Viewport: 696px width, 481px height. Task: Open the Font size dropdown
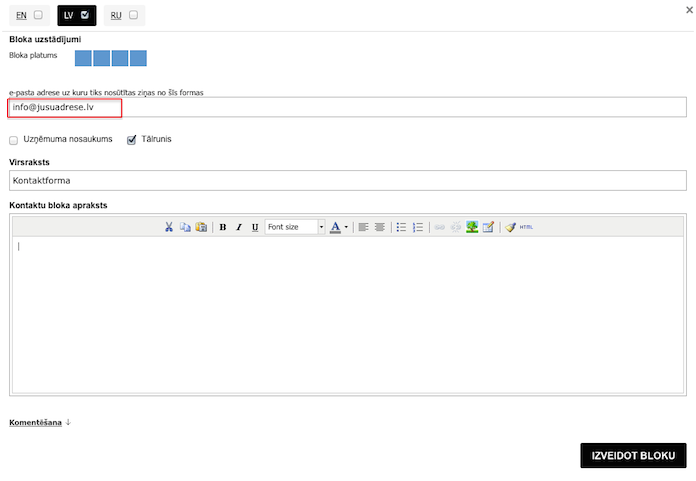coord(295,227)
